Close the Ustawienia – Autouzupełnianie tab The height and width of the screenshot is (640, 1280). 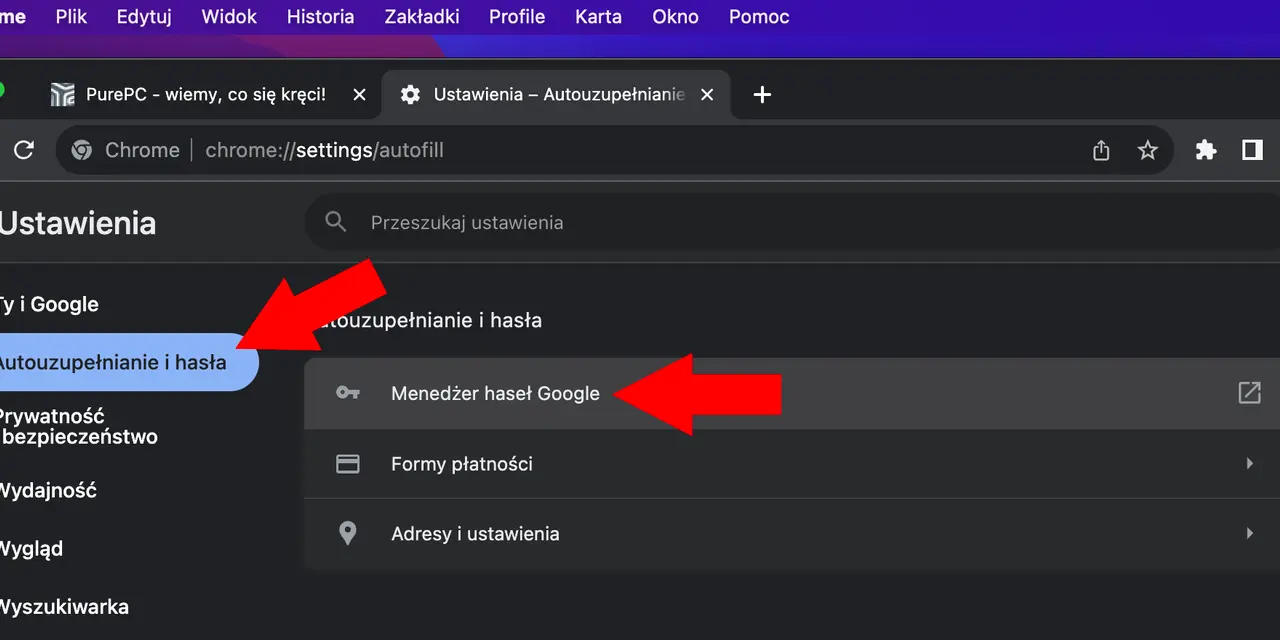(x=707, y=95)
